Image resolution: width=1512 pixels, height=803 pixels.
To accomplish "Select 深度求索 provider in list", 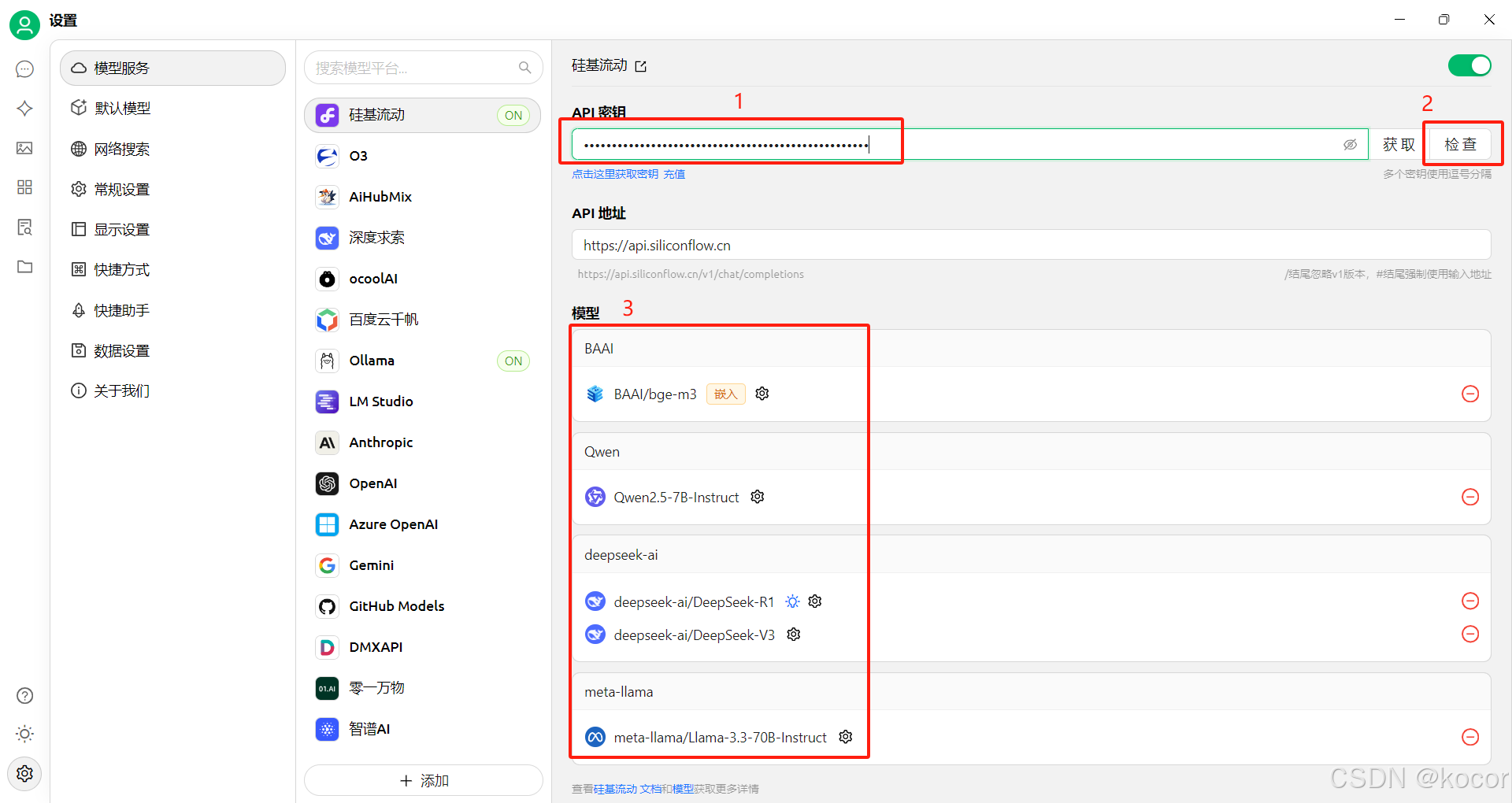I will [423, 238].
